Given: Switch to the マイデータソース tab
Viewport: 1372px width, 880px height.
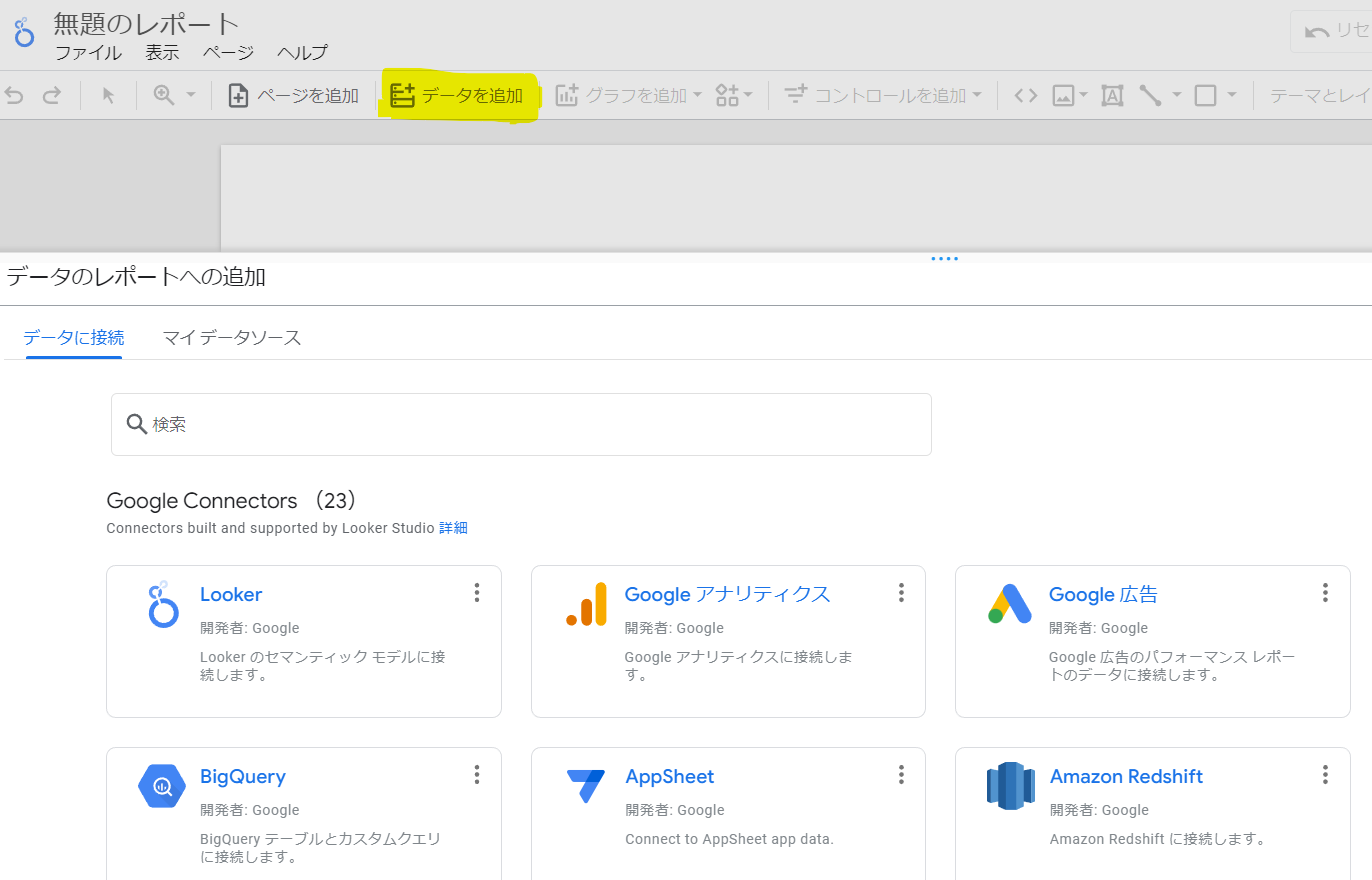Looking at the screenshot, I should (x=232, y=337).
